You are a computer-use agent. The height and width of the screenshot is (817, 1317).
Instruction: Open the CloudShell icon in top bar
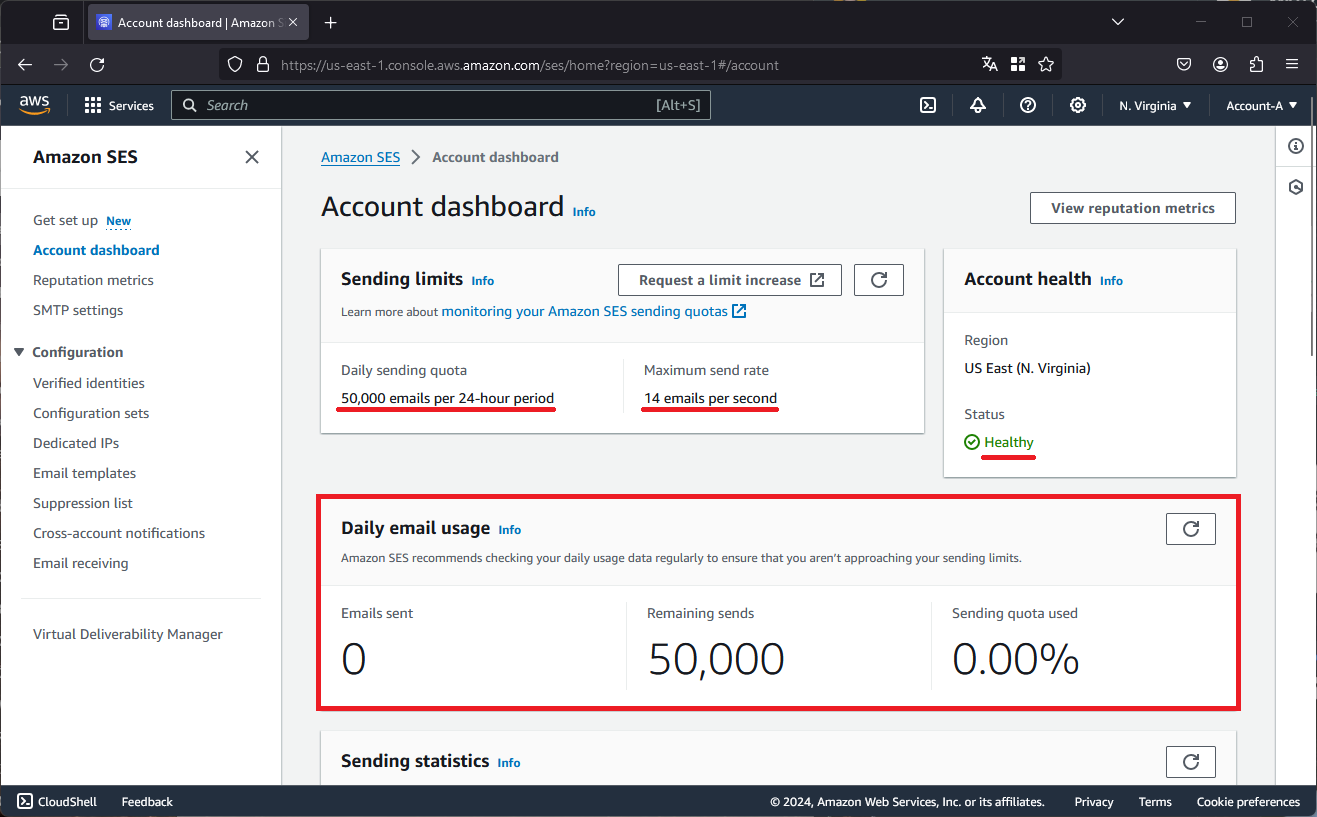pos(928,105)
